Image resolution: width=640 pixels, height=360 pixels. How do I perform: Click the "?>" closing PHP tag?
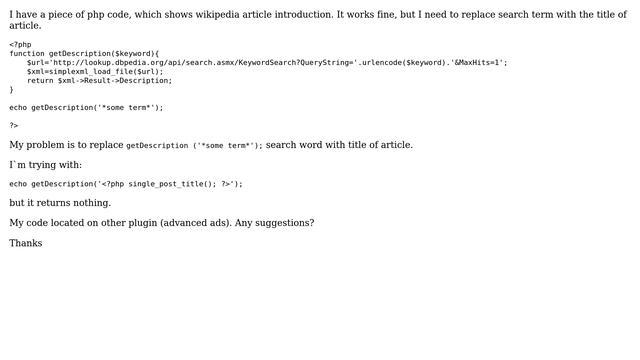14,125
